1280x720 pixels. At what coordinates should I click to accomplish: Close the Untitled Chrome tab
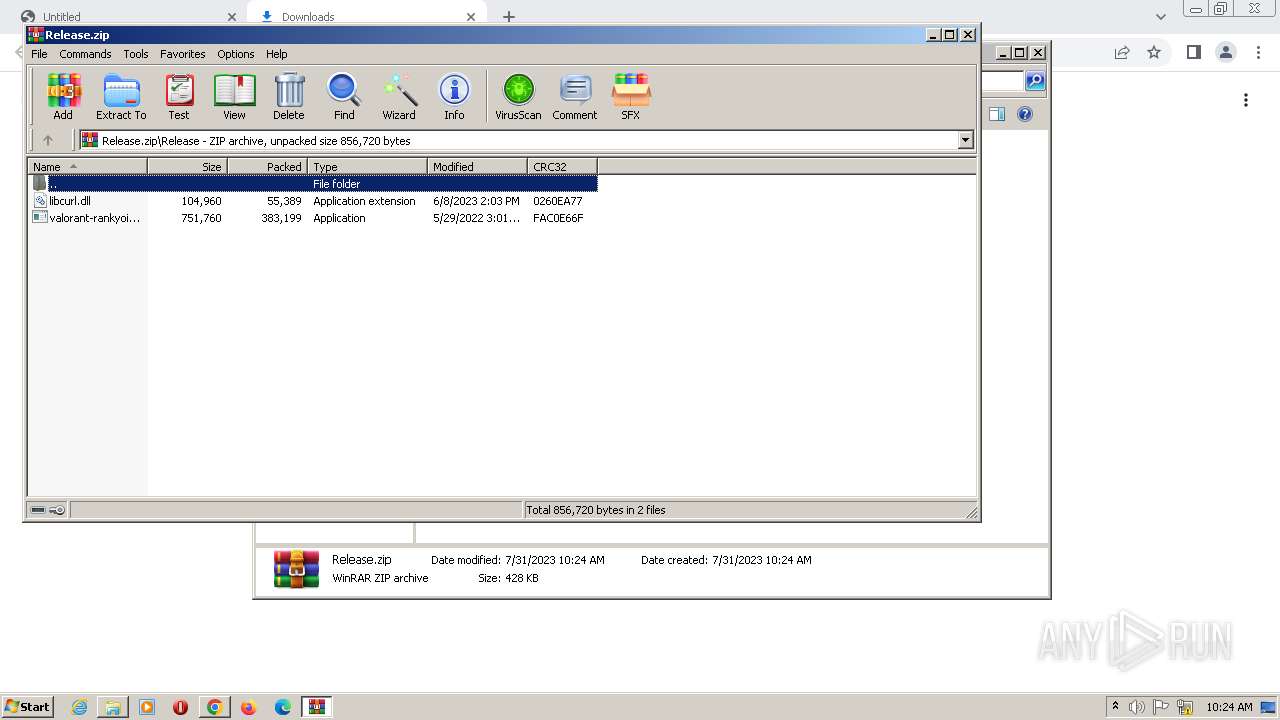(x=231, y=17)
